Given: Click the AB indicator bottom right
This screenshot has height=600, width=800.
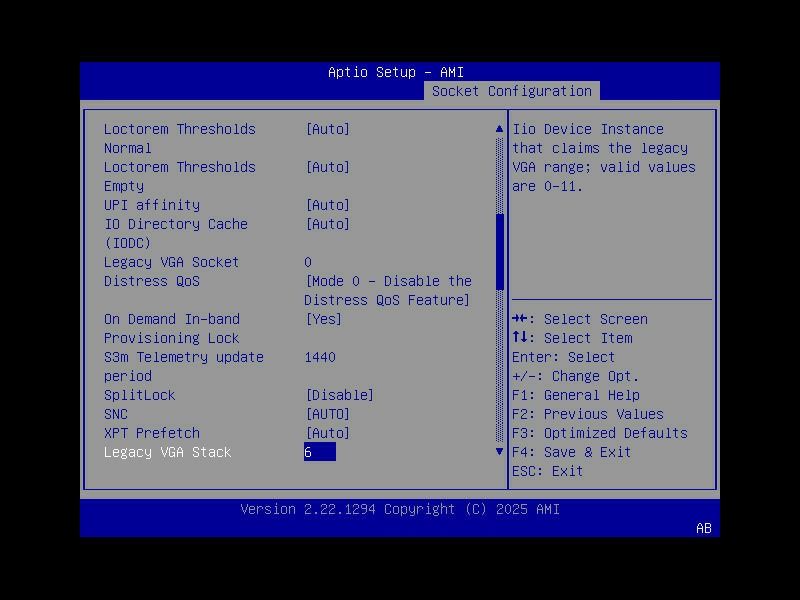Looking at the screenshot, I should click(x=706, y=526).
